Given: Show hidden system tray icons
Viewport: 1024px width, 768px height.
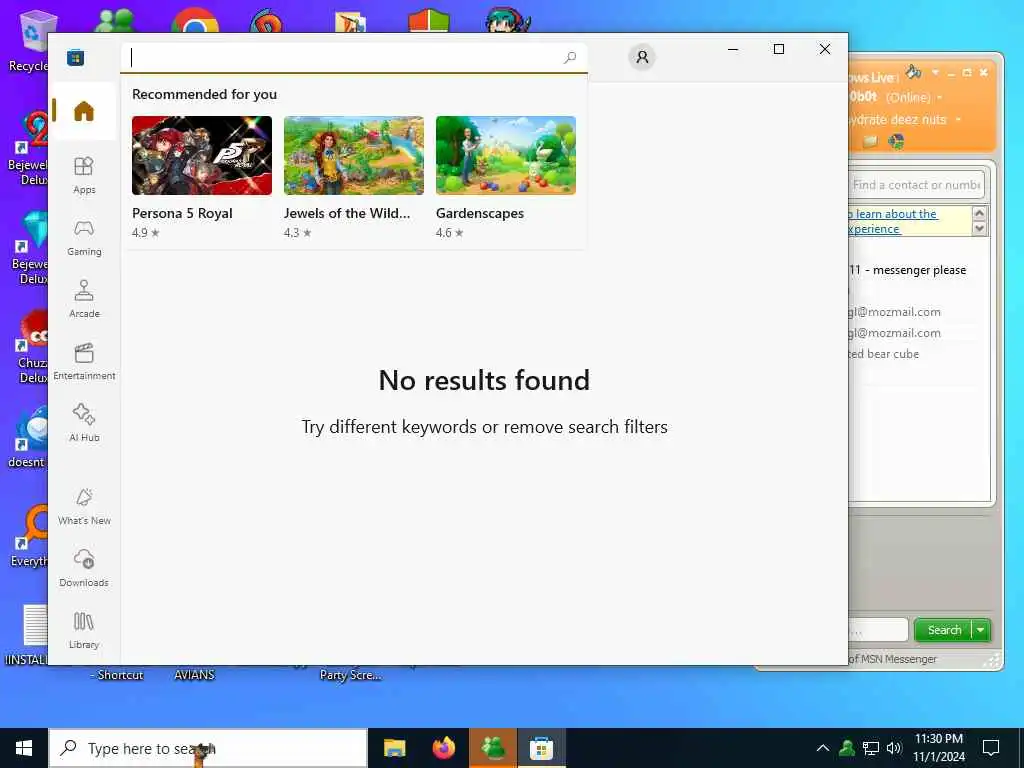Looking at the screenshot, I should (823, 748).
